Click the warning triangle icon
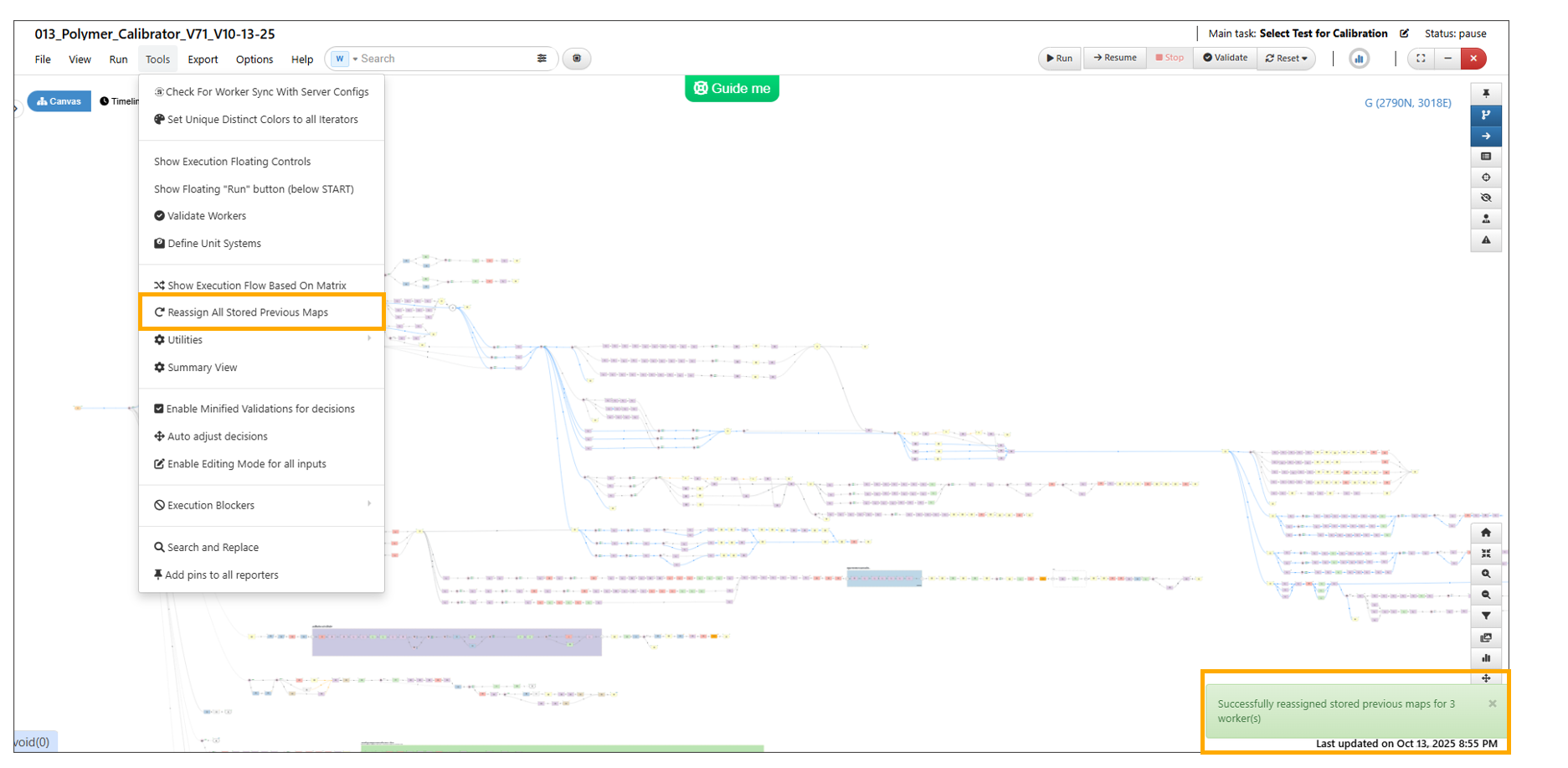 pos(1485,240)
